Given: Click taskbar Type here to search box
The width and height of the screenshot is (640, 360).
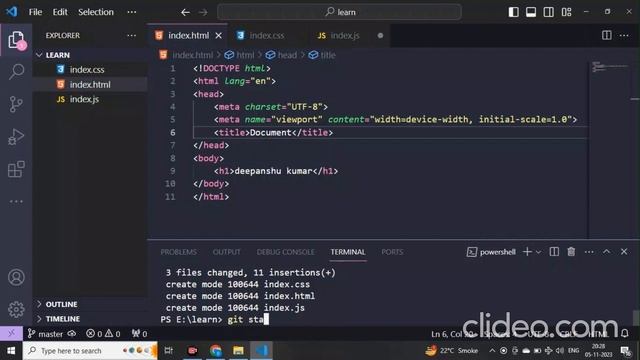Looking at the screenshot, I should pos(90,351).
